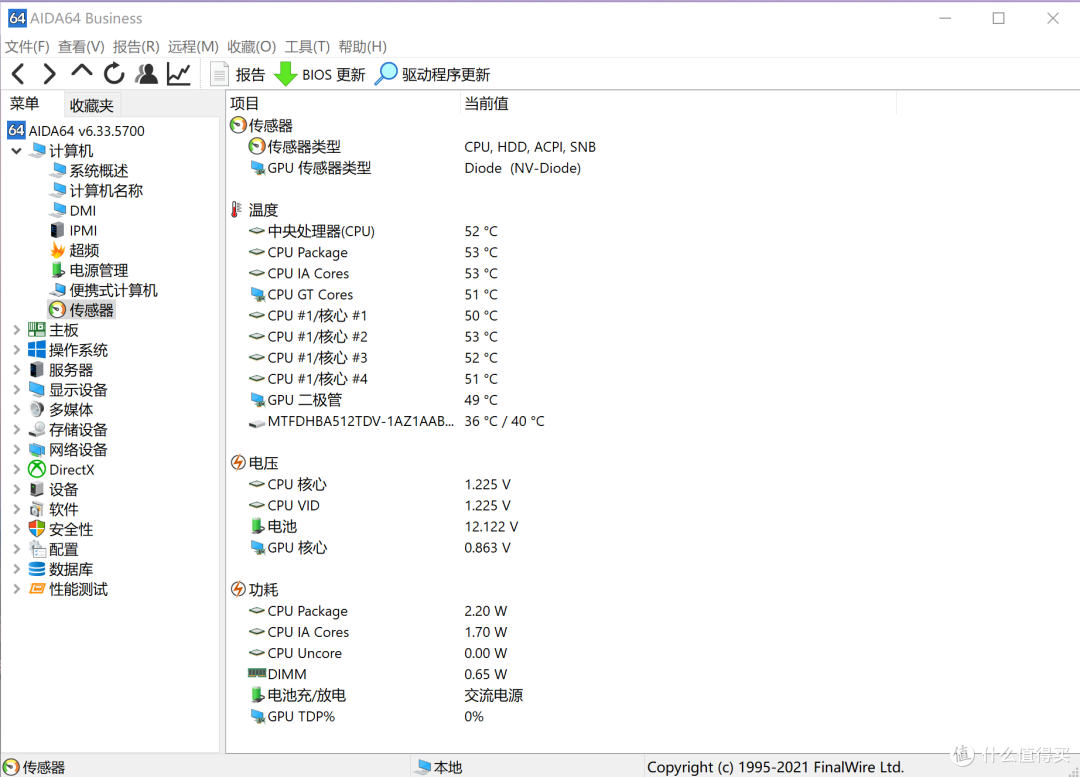Expand the 软件 tree node
The width and height of the screenshot is (1080, 777).
click(x=17, y=510)
